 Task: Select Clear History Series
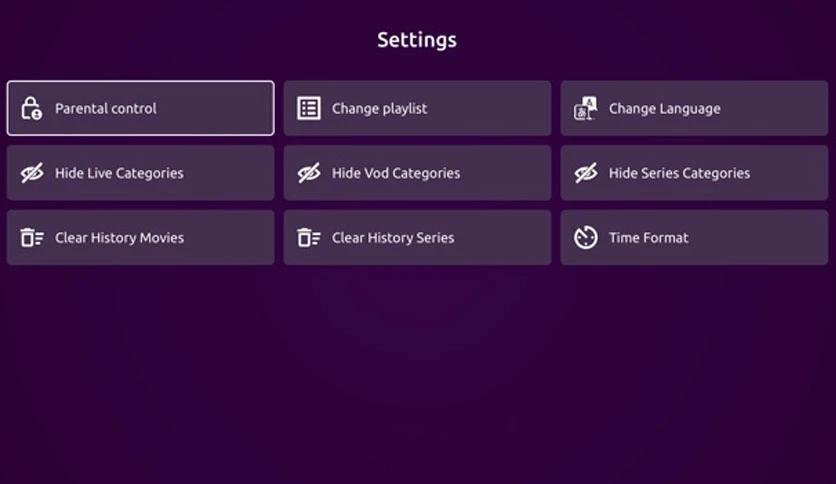(417, 238)
